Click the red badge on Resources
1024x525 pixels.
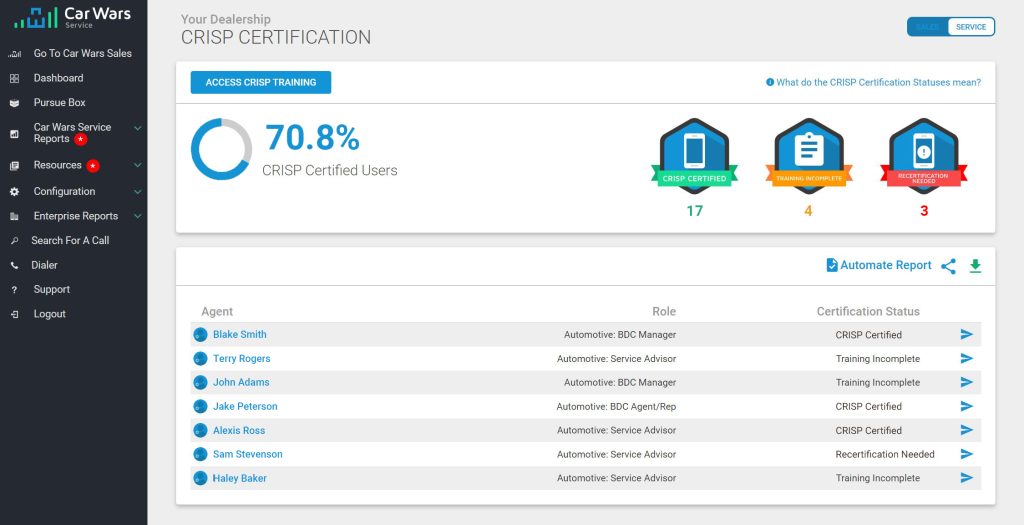[93, 166]
